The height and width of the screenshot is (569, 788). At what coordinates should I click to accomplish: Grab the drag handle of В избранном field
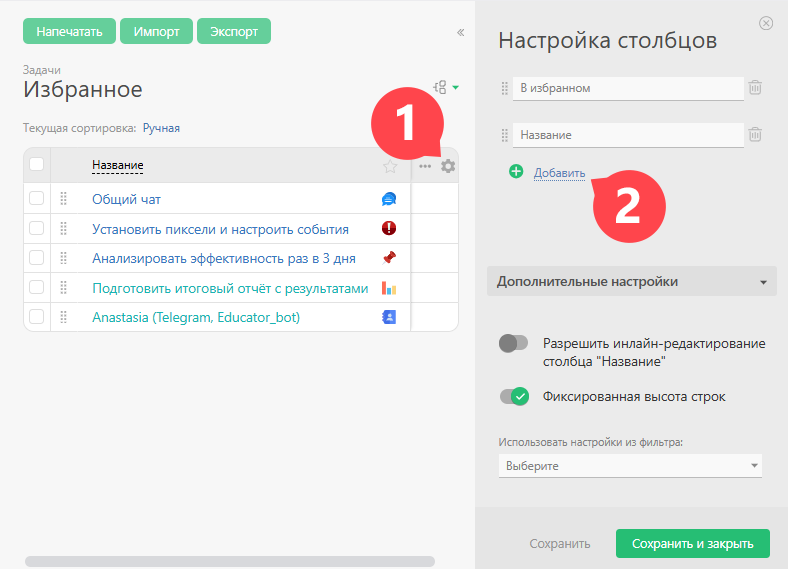point(505,88)
